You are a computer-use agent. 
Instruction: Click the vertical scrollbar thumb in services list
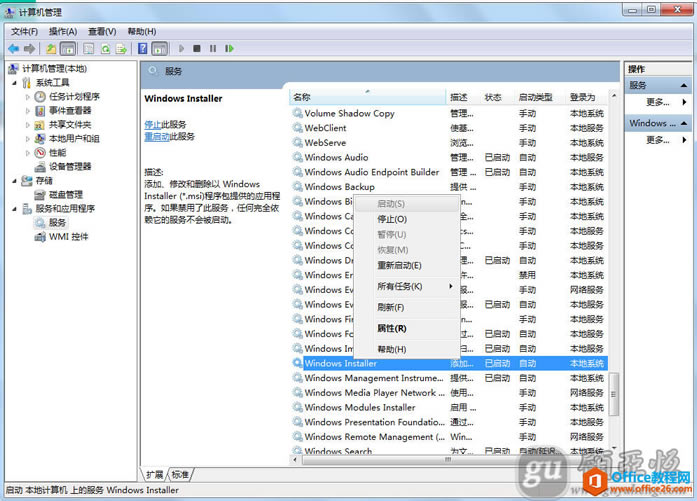click(x=613, y=394)
